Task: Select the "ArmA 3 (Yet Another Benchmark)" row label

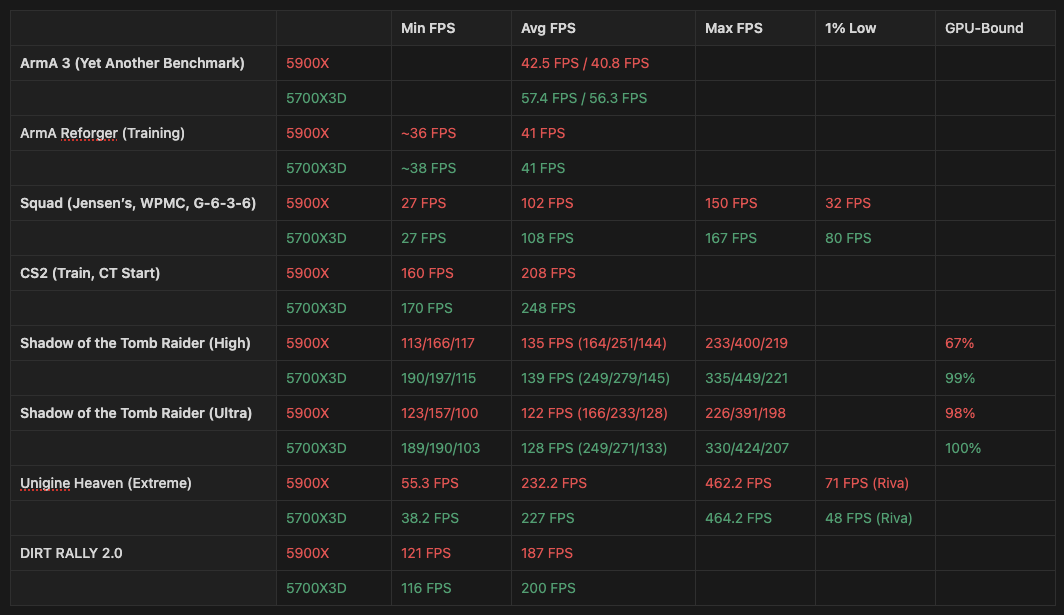Action: point(132,63)
